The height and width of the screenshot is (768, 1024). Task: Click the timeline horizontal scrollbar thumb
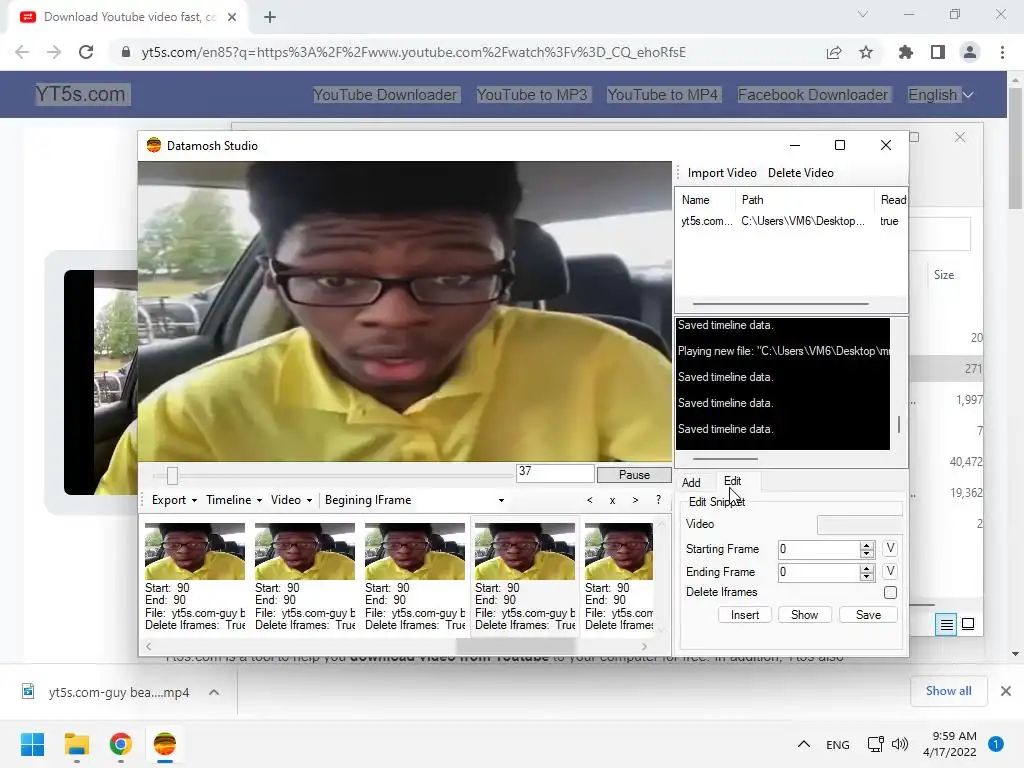tap(516, 647)
